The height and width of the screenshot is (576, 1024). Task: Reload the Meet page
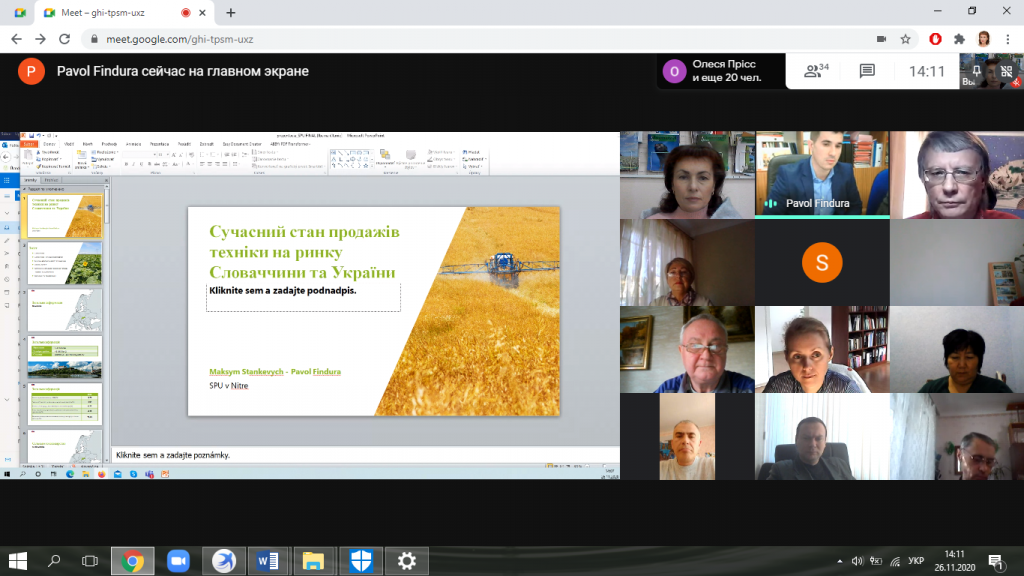[66, 39]
